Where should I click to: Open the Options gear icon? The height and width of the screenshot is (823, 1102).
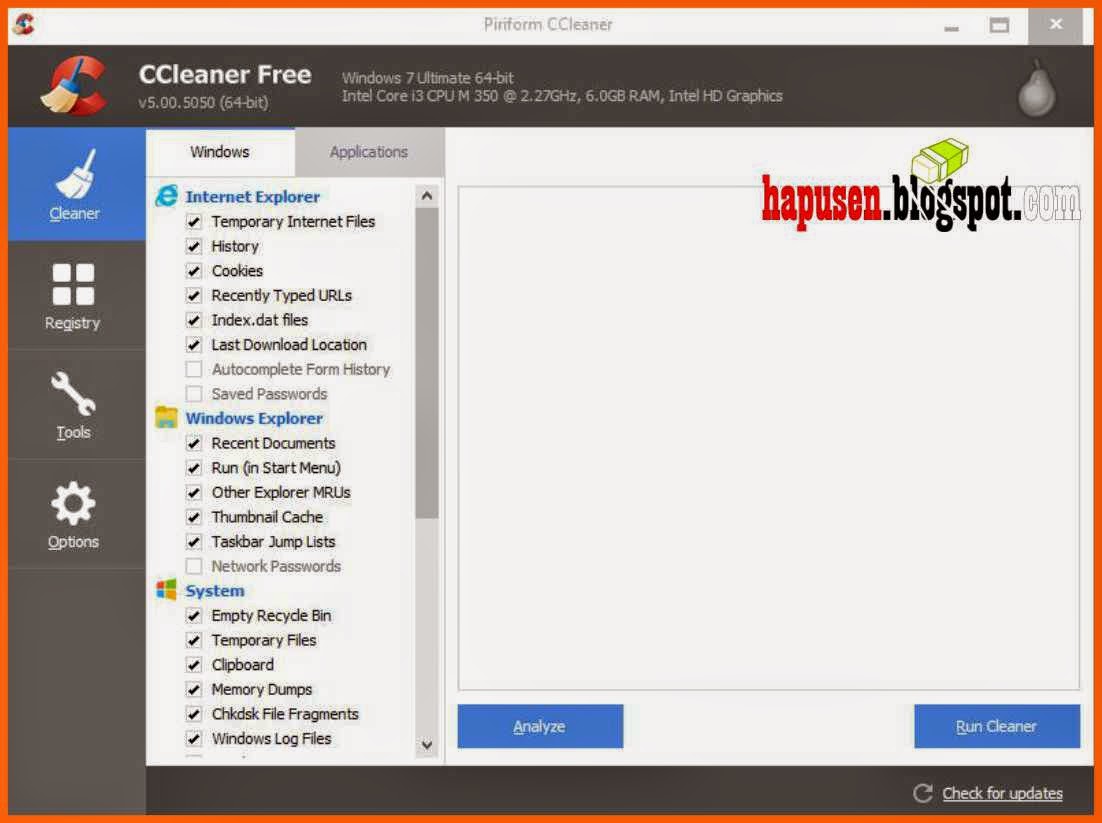pos(73,503)
